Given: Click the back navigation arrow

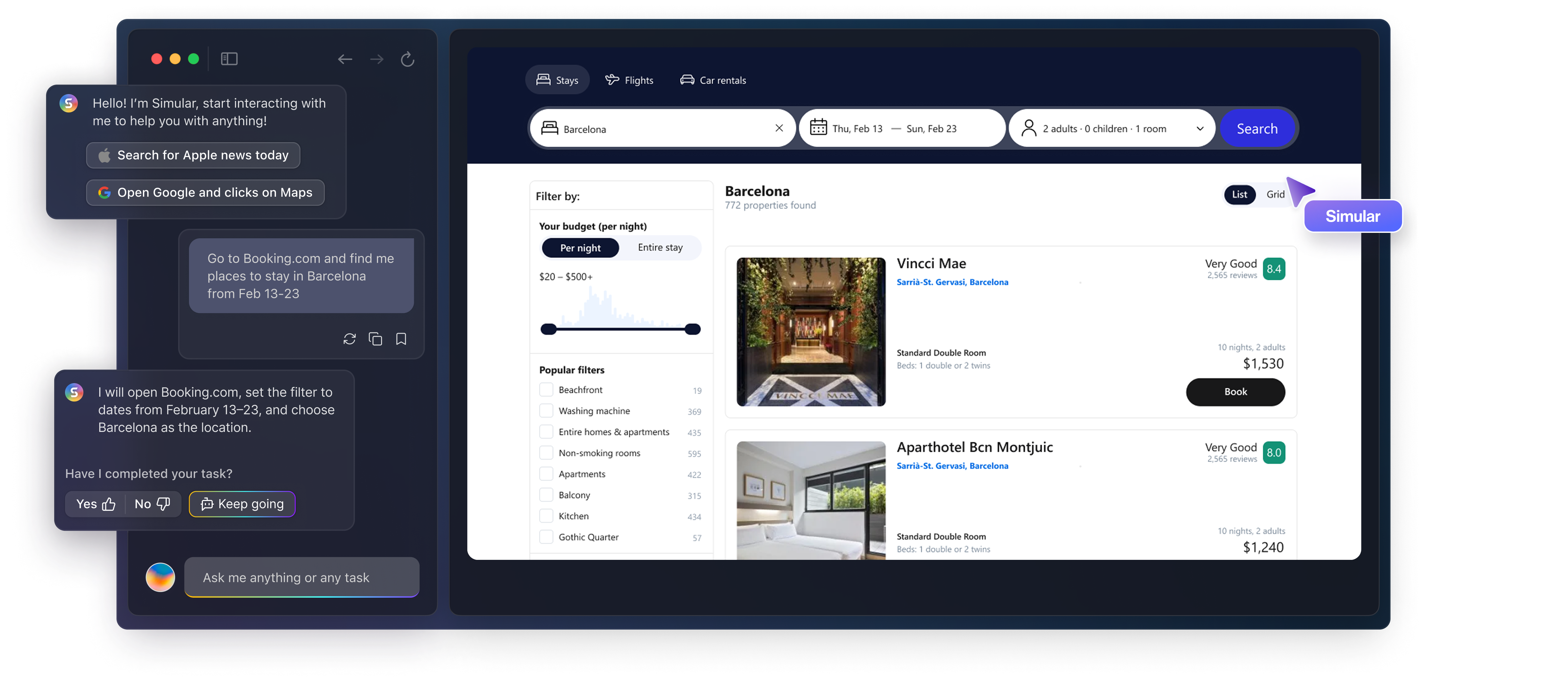Looking at the screenshot, I should 345,59.
